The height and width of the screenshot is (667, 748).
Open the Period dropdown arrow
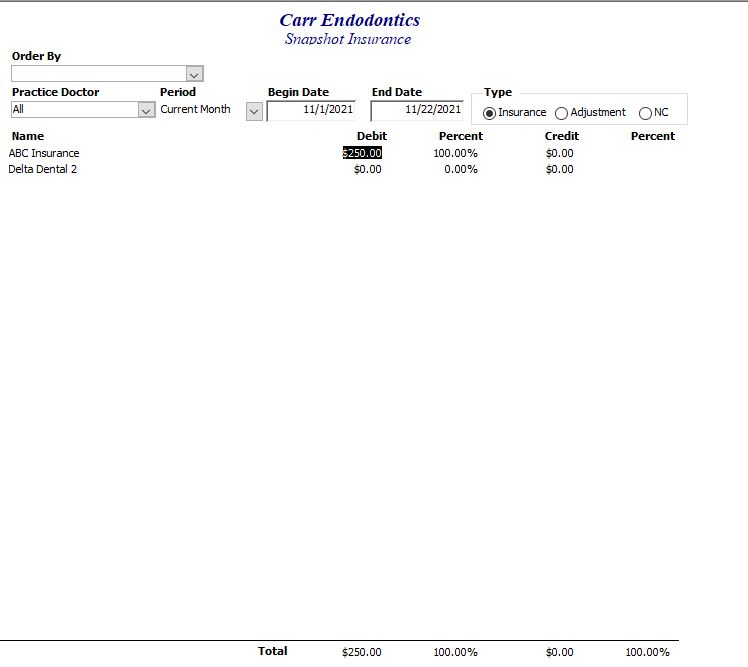pos(254,111)
